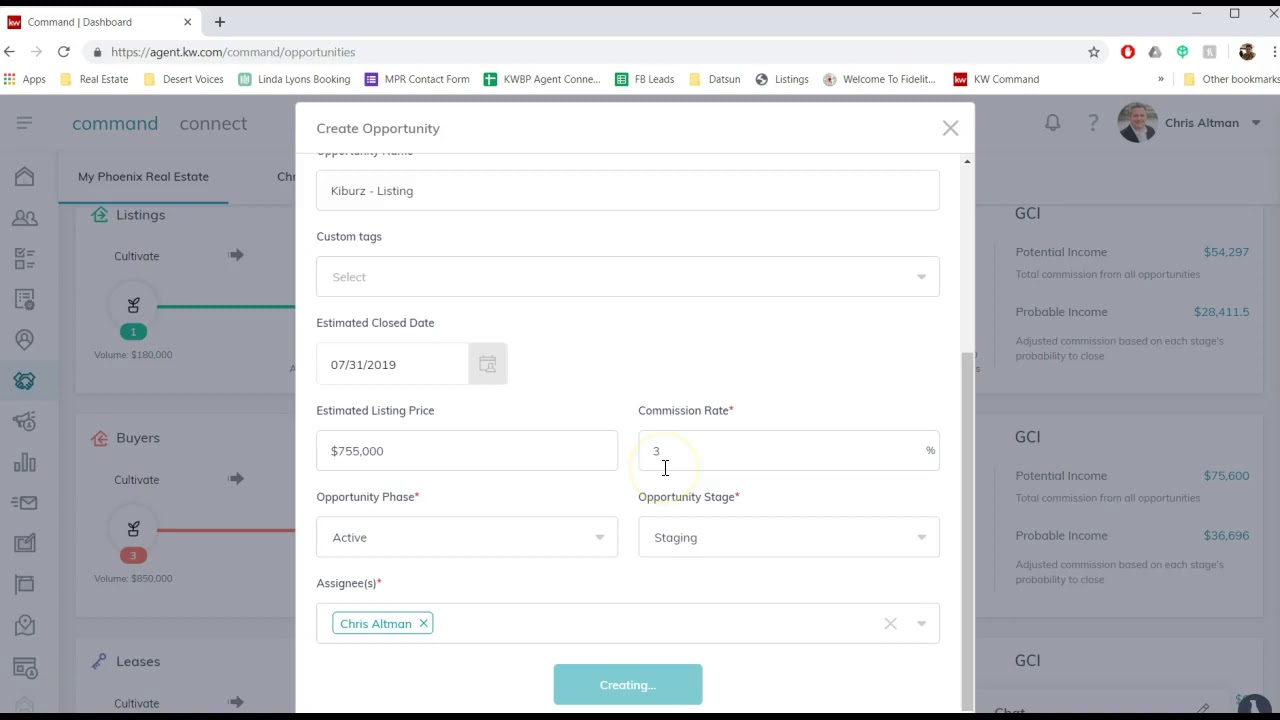Open the Campaigns megaphone icon in sidebar

[x=25, y=422]
